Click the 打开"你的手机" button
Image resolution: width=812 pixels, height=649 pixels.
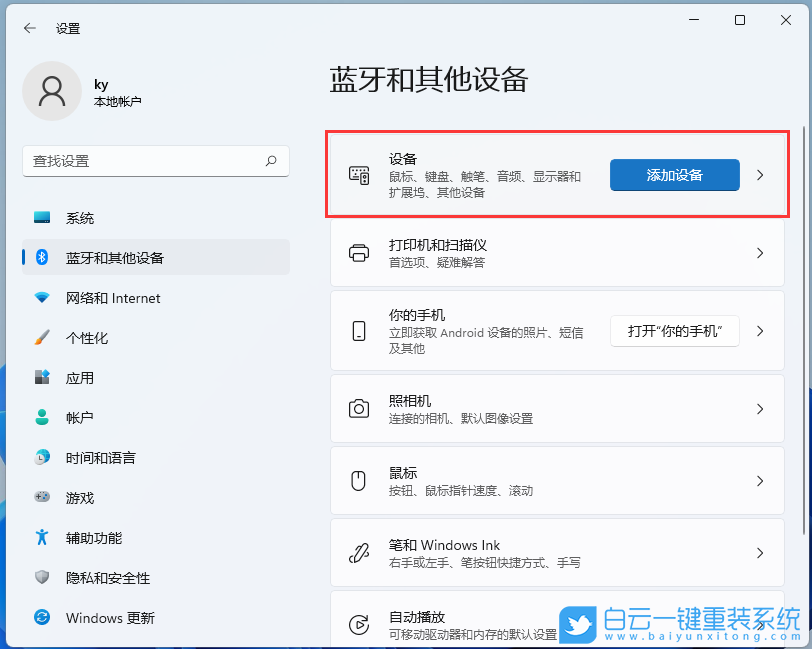[672, 331]
